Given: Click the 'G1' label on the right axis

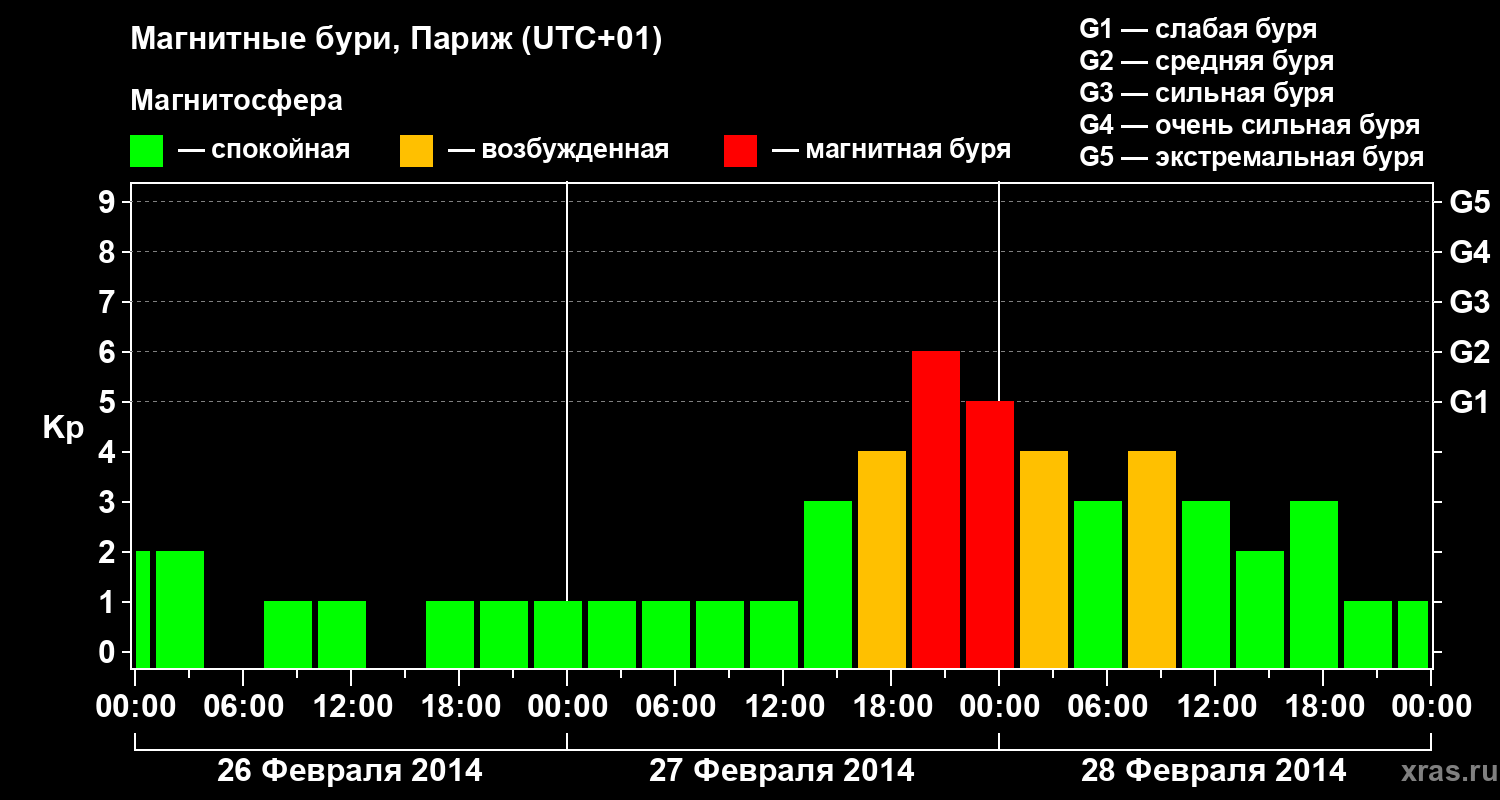Looking at the screenshot, I should tap(1469, 402).
